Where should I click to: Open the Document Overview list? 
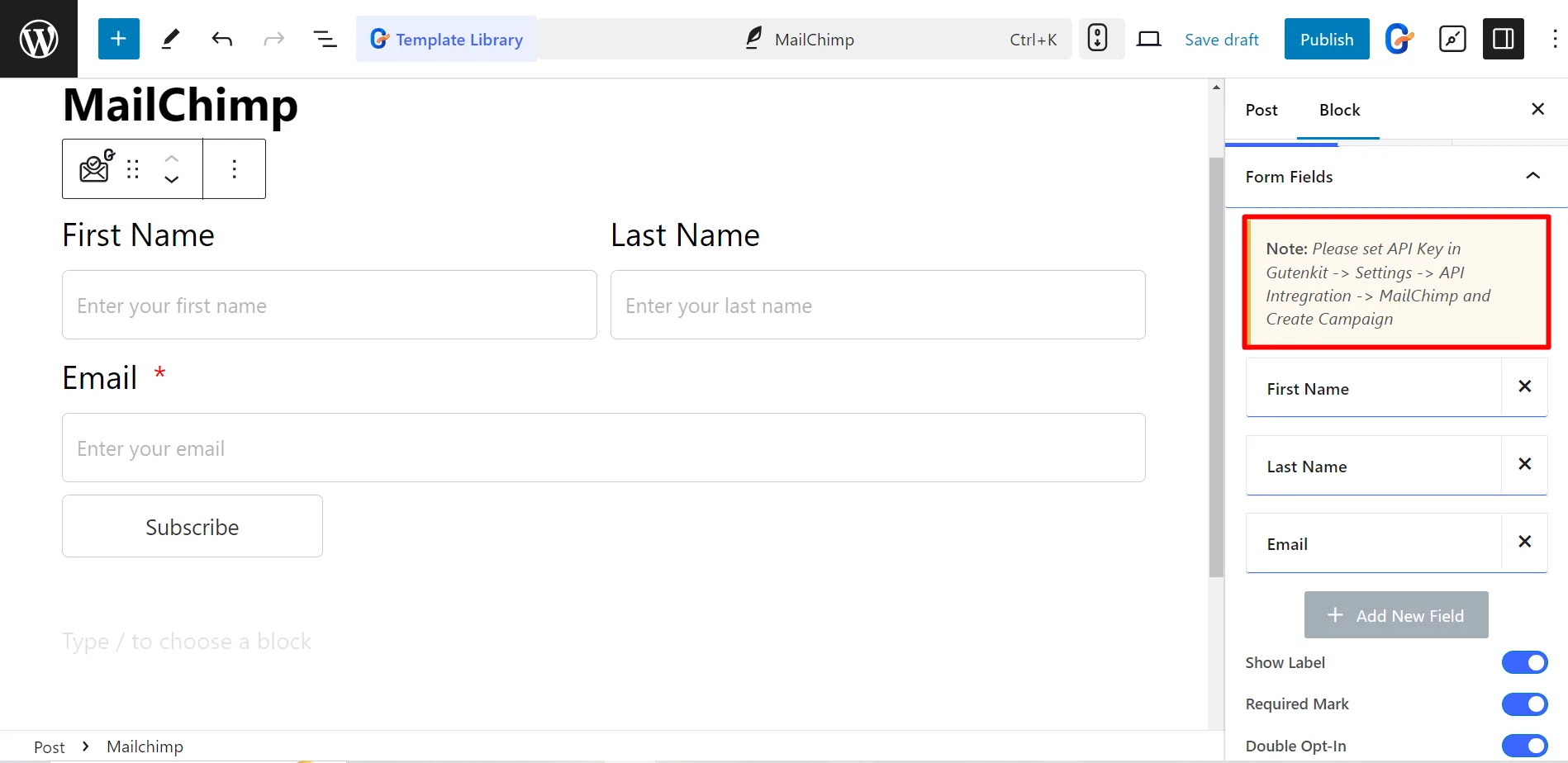(x=325, y=39)
